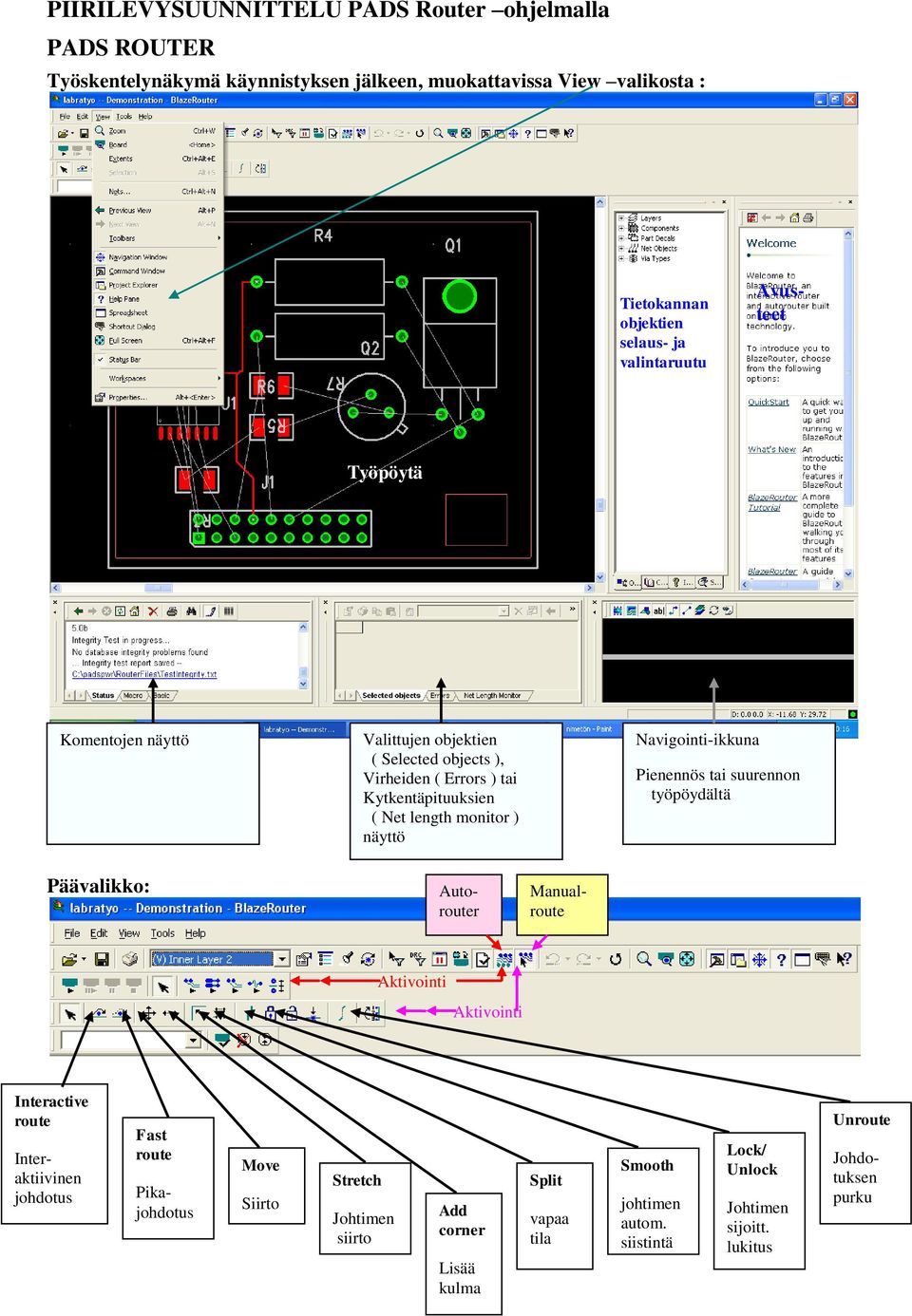
Task: Switch to Macro tab in output window
Action: [x=132, y=696]
